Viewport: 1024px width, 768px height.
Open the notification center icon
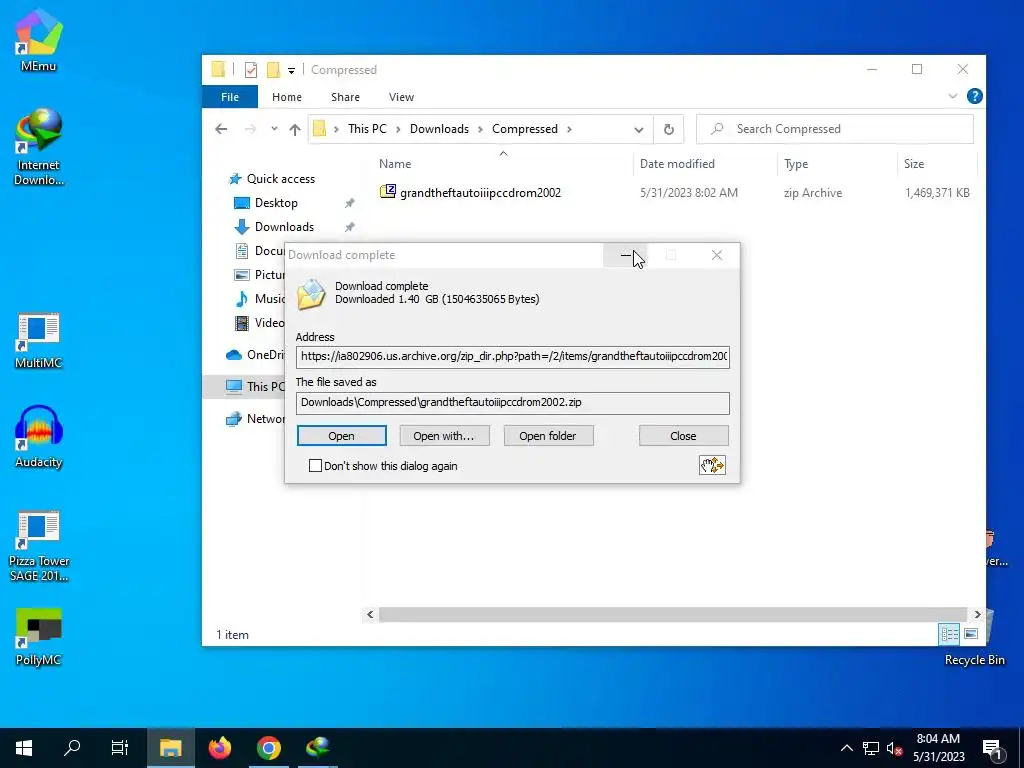(991, 749)
